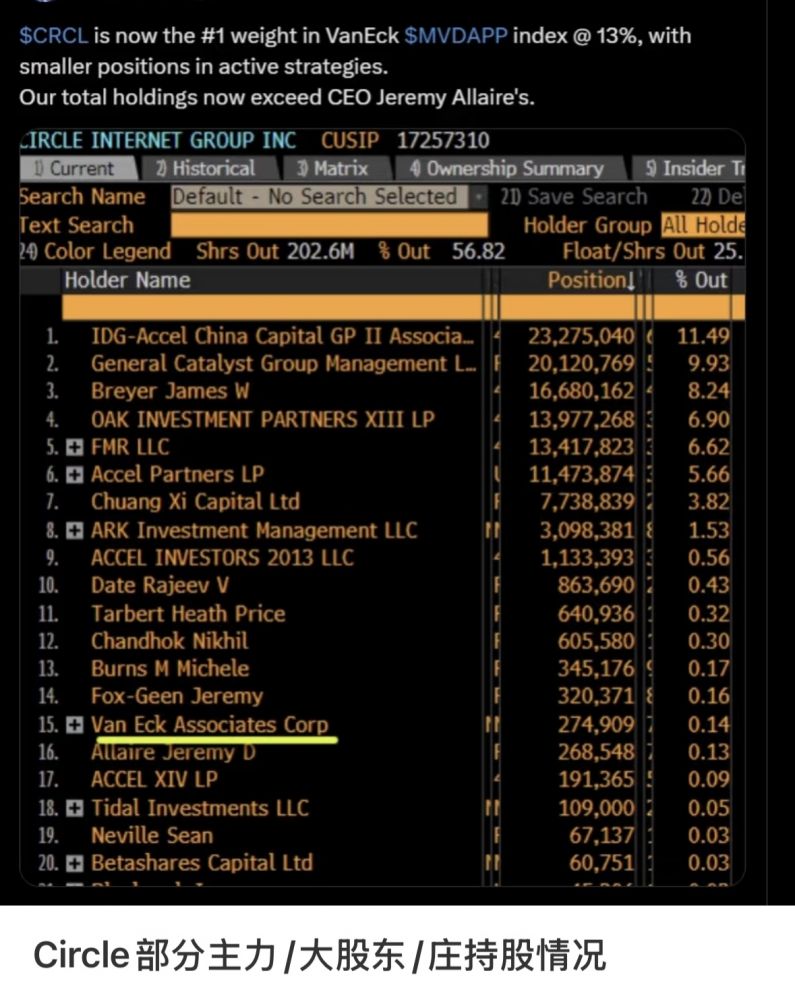Click the 9.93 percent out value
The image size is (795, 1000).
tap(708, 364)
